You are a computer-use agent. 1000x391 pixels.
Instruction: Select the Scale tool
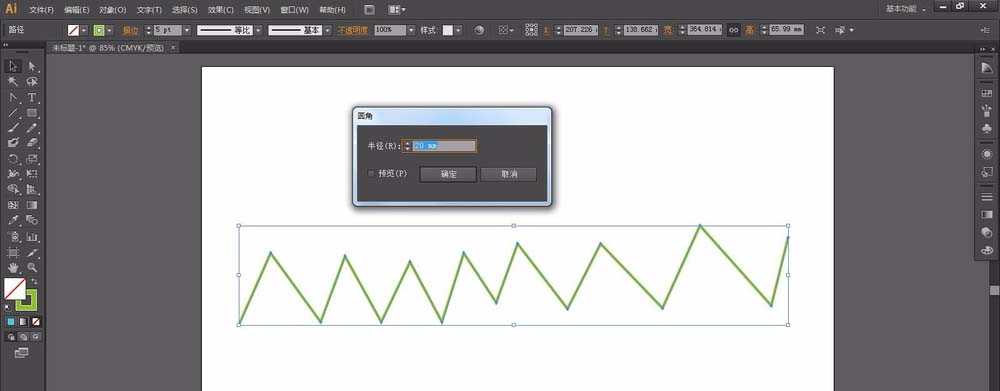(32, 159)
